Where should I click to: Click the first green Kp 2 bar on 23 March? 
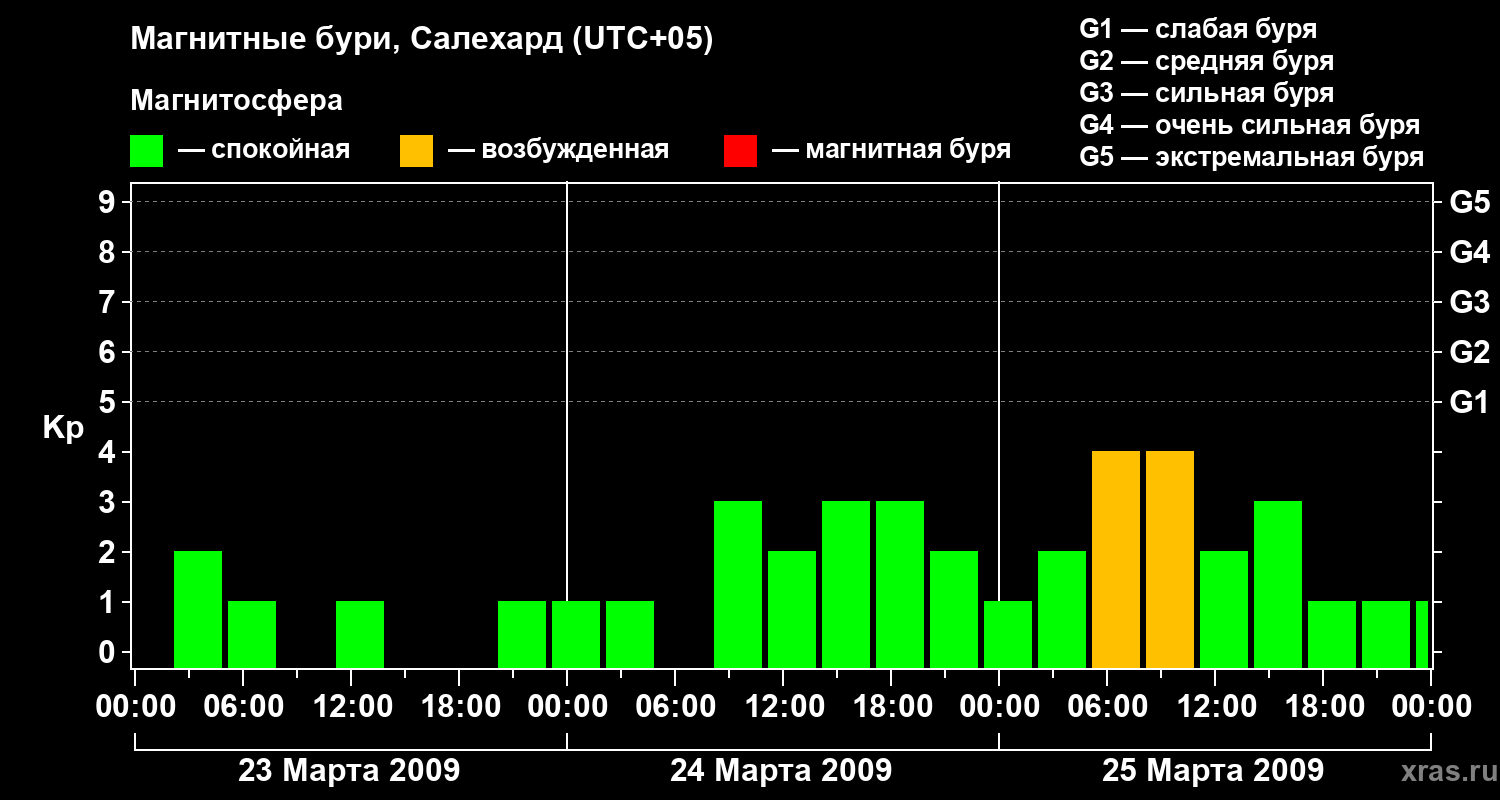point(198,609)
